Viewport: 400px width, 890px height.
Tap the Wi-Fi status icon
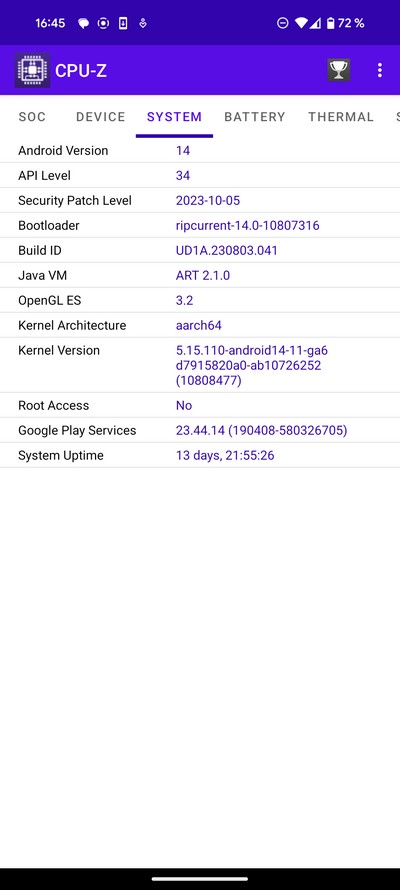coord(301,23)
